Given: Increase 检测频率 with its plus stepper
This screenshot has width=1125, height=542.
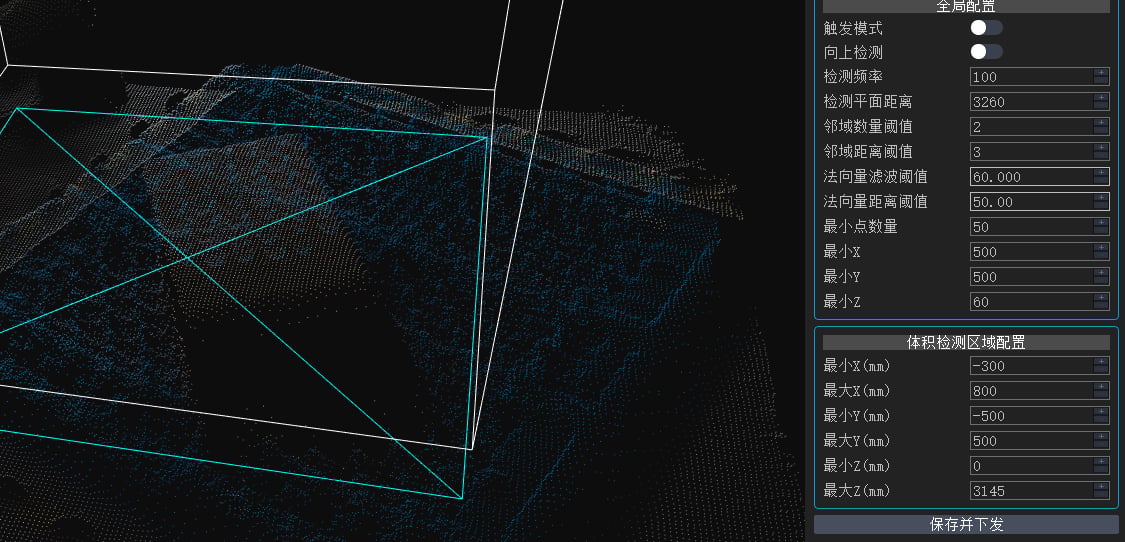Looking at the screenshot, I should click(x=1101, y=73).
